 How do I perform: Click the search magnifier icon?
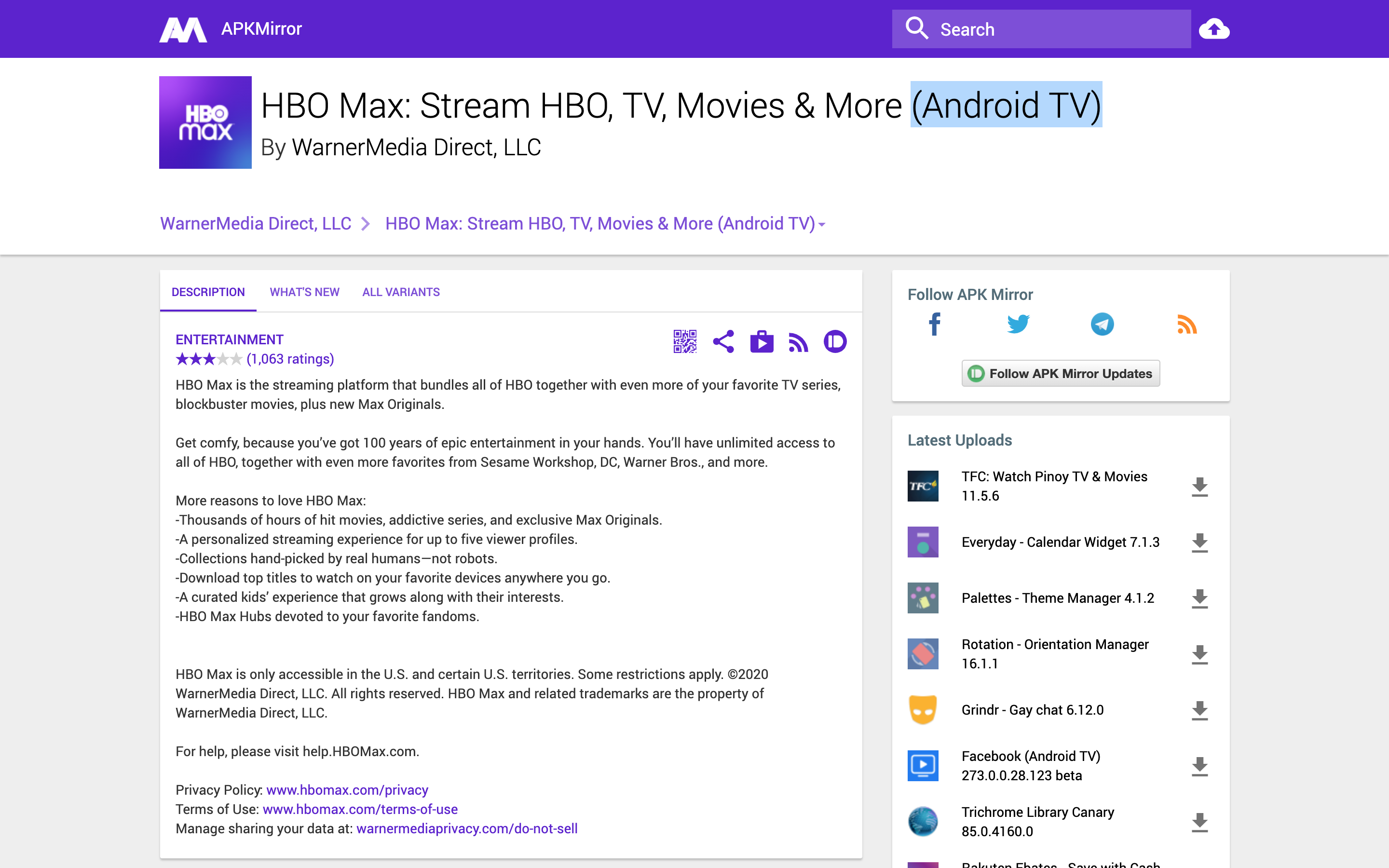[917, 28]
